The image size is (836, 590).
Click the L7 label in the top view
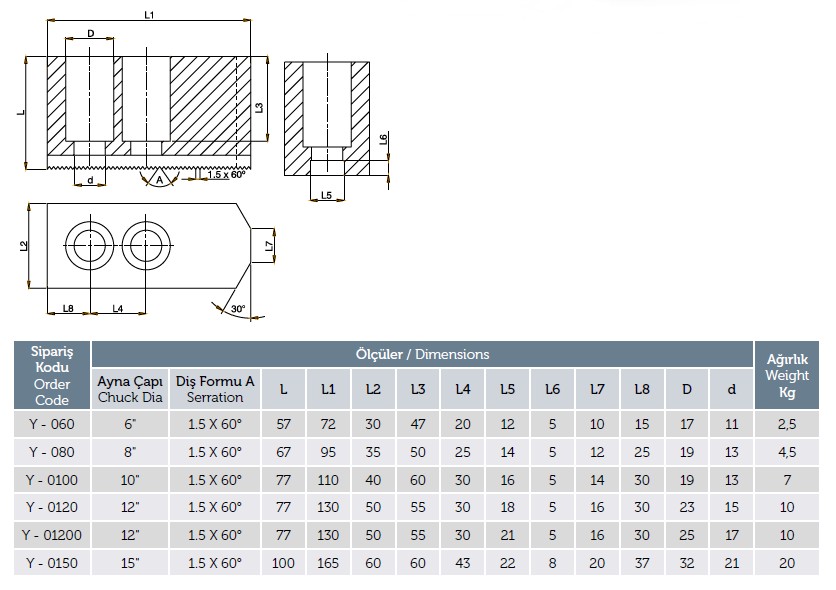268,245
